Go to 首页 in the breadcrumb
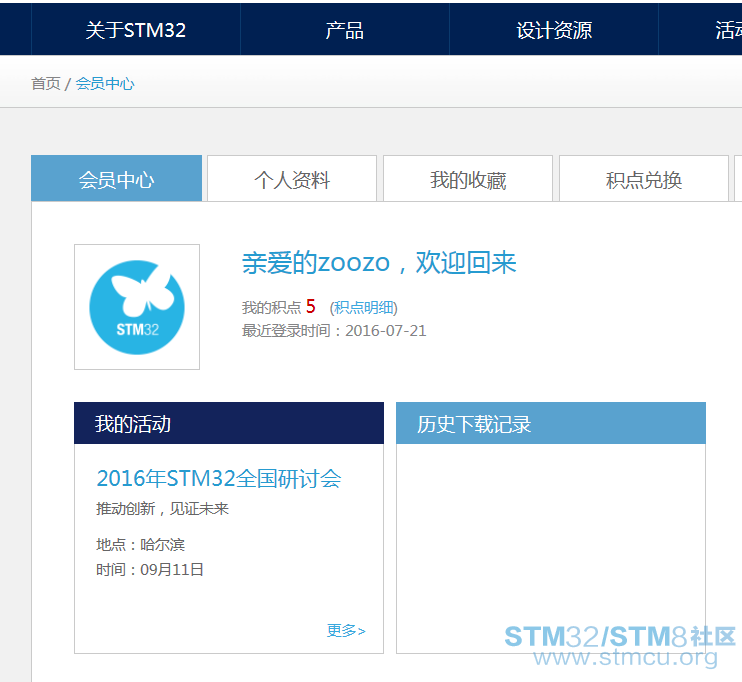This screenshot has height=682, width=742. tap(46, 84)
